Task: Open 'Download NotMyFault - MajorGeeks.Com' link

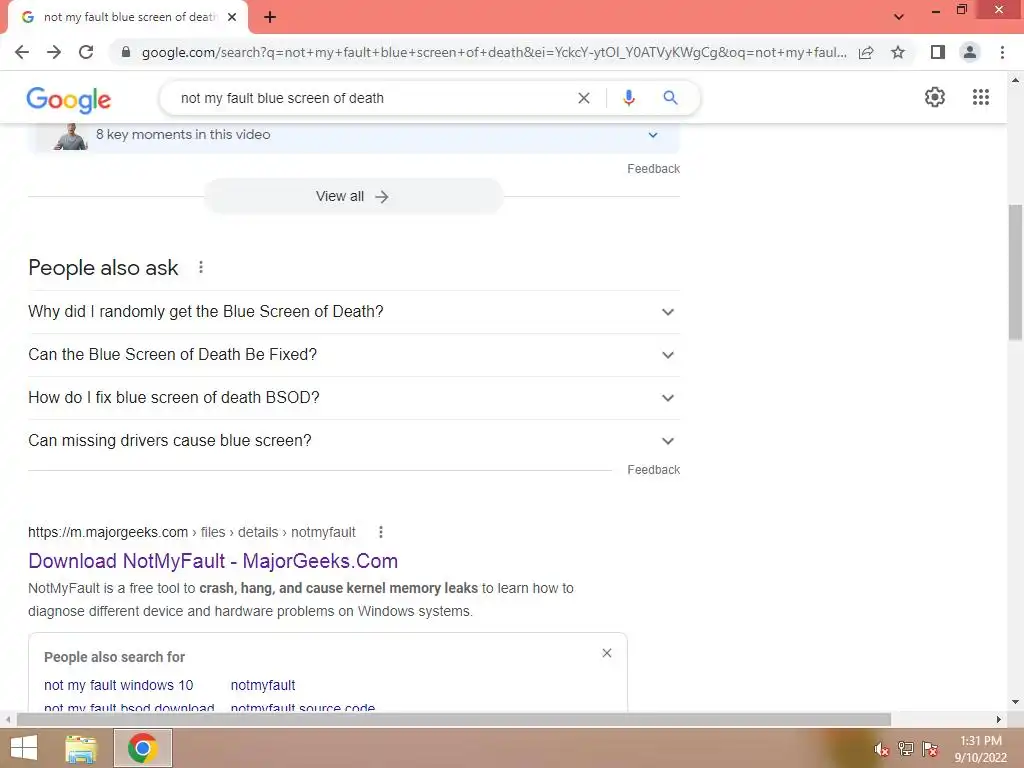Action: pos(213,561)
